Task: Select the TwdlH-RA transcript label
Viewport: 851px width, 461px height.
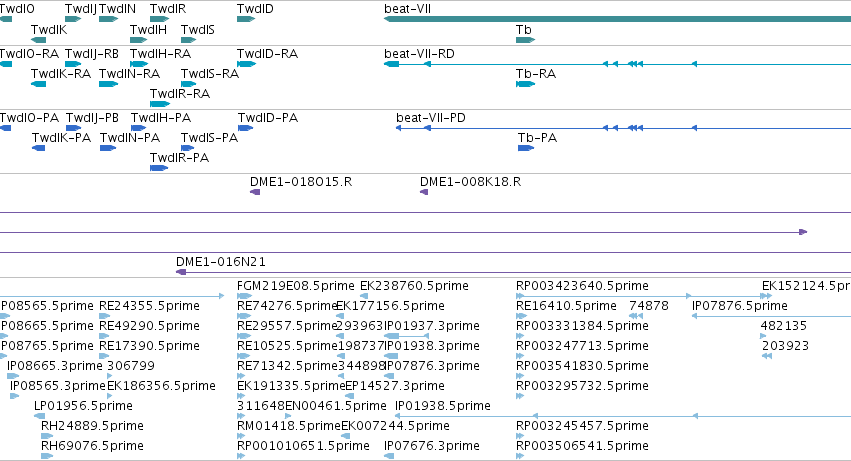Action: point(161,54)
